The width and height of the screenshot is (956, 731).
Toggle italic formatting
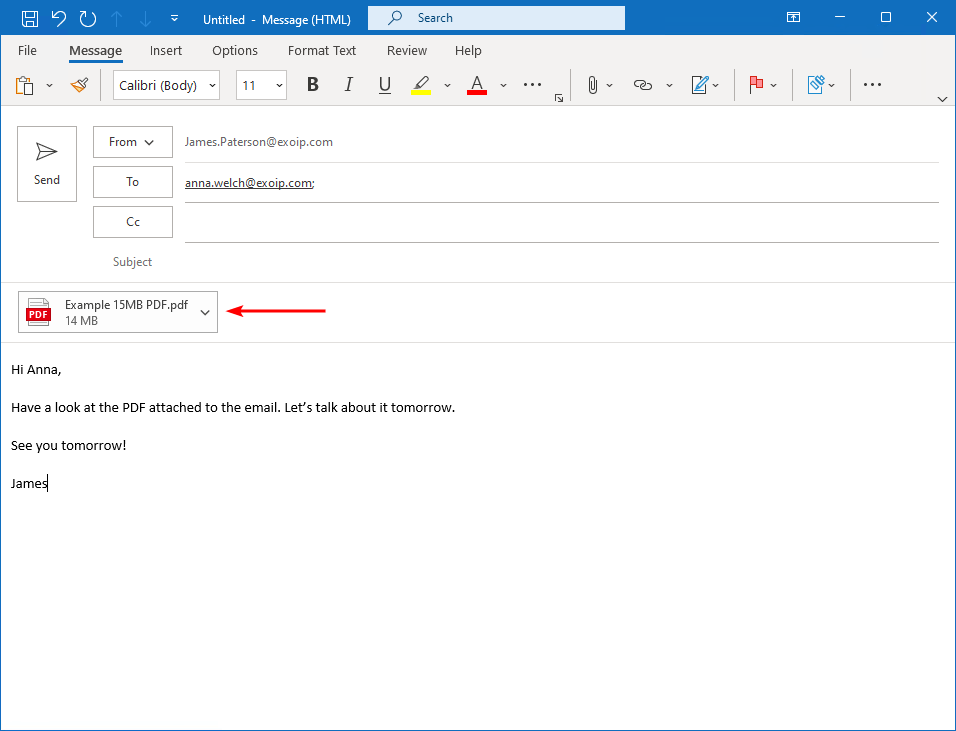coord(348,85)
